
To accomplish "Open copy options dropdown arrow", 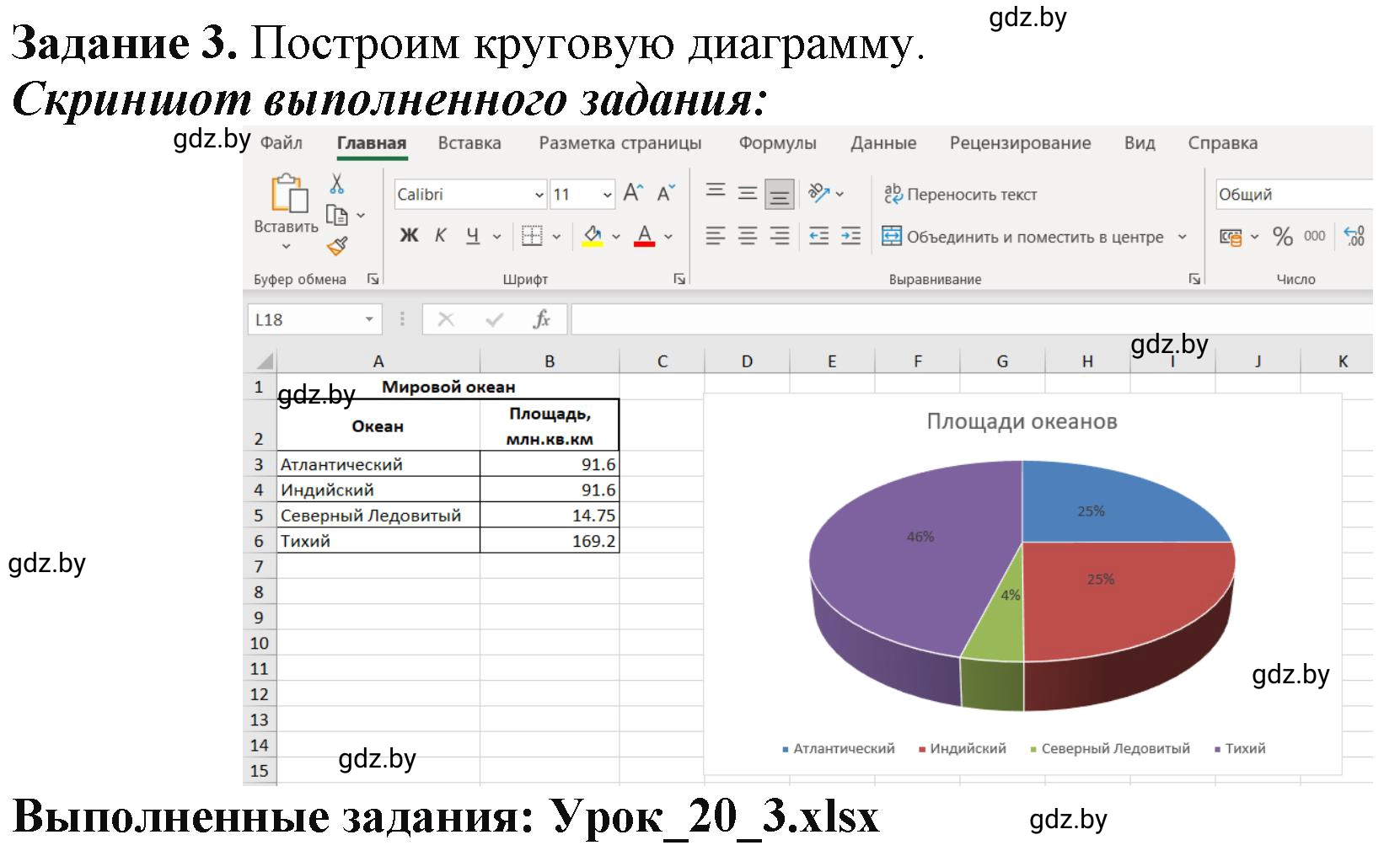I will point(361,216).
